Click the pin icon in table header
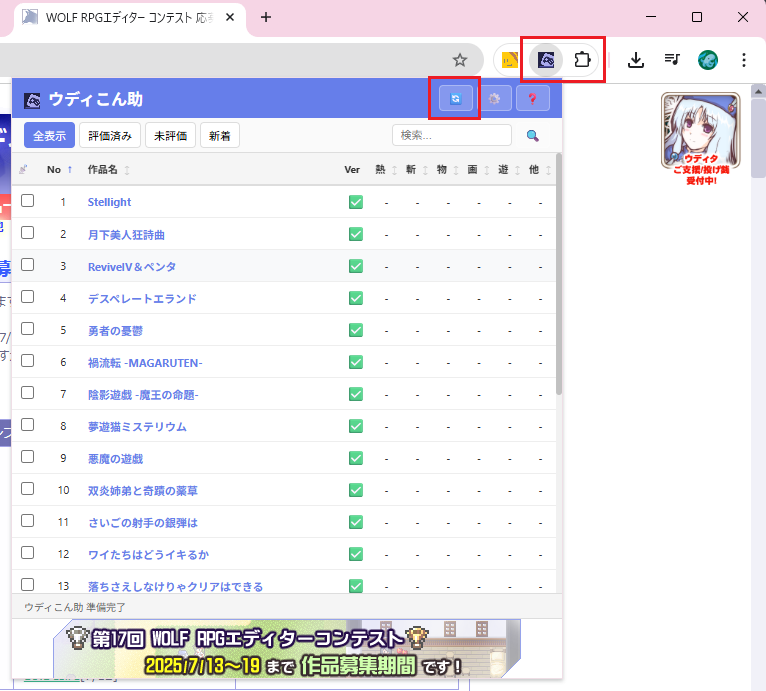The image size is (766, 691). point(23,170)
